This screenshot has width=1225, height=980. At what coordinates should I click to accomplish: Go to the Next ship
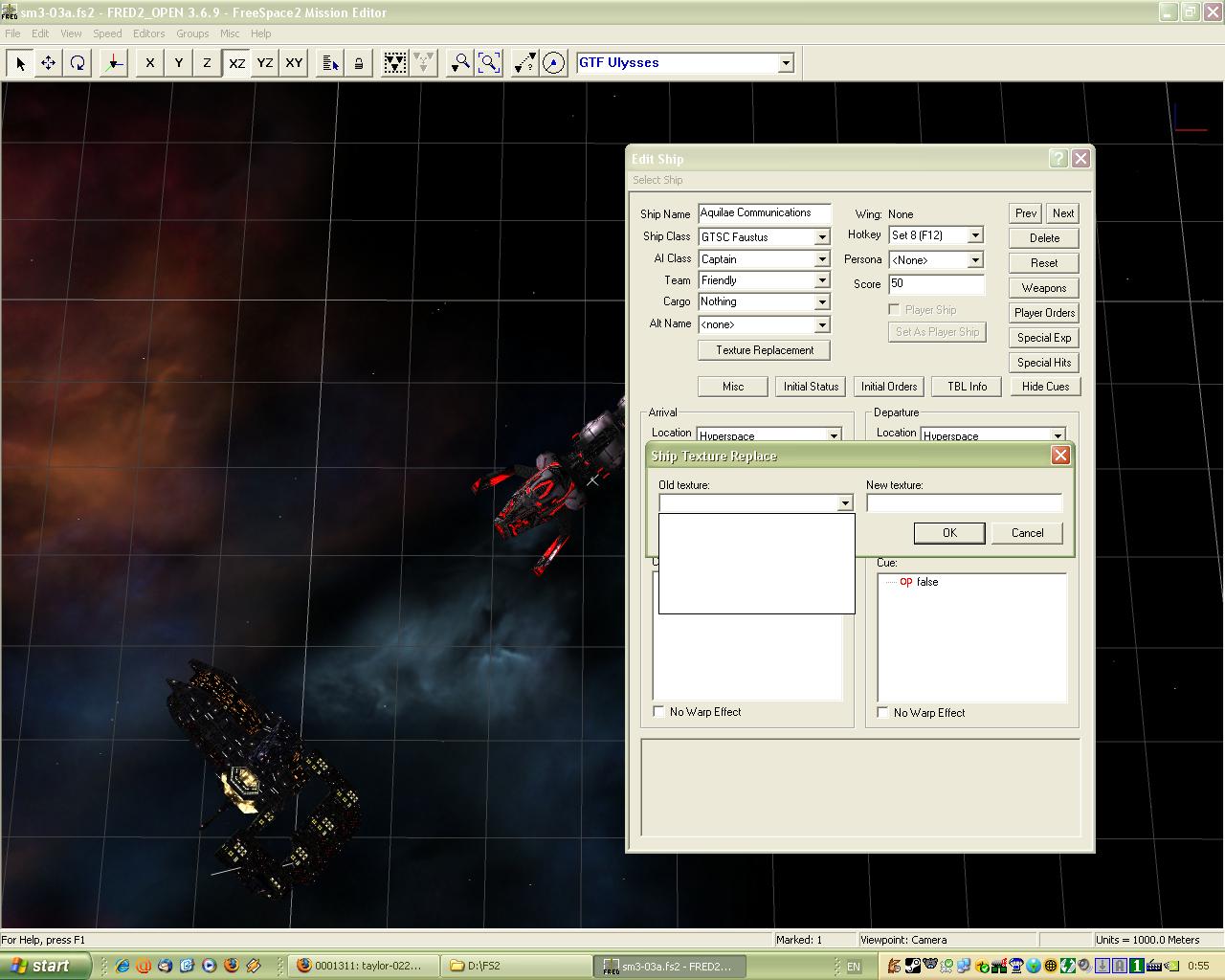pyautogui.click(x=1063, y=213)
